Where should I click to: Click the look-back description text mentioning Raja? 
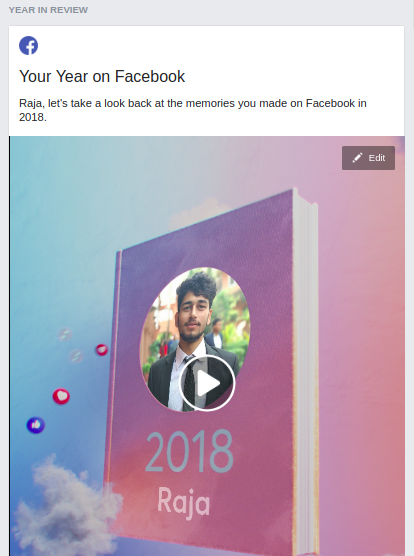click(193, 110)
